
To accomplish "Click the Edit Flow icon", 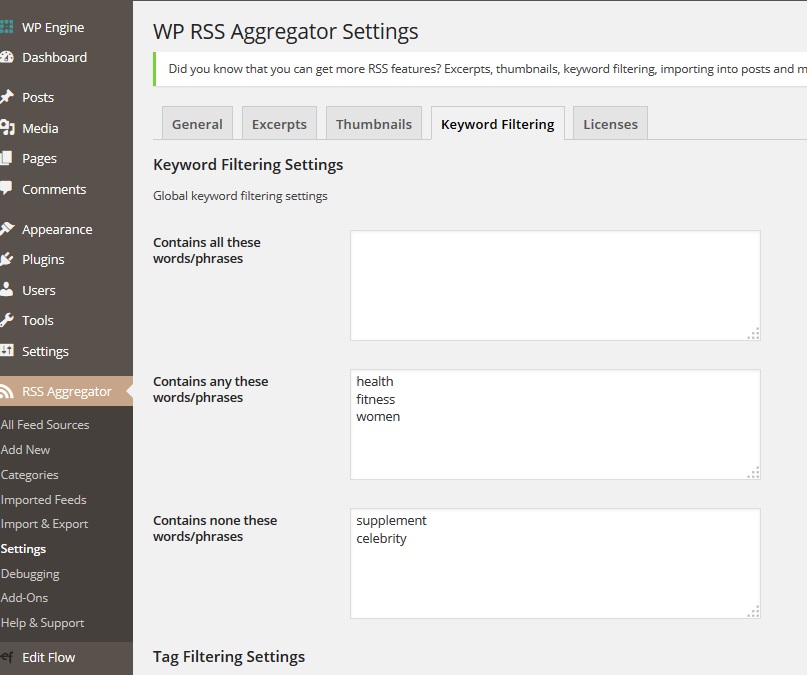I will coord(6,657).
